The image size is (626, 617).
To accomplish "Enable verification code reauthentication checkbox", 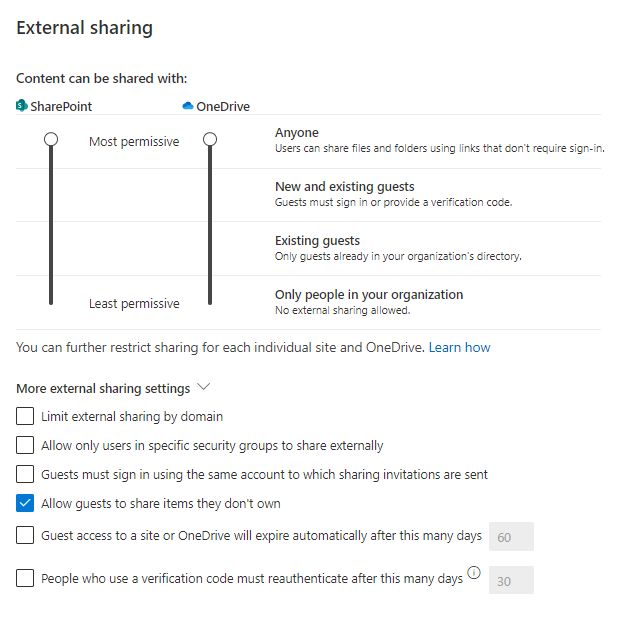I will (x=25, y=578).
